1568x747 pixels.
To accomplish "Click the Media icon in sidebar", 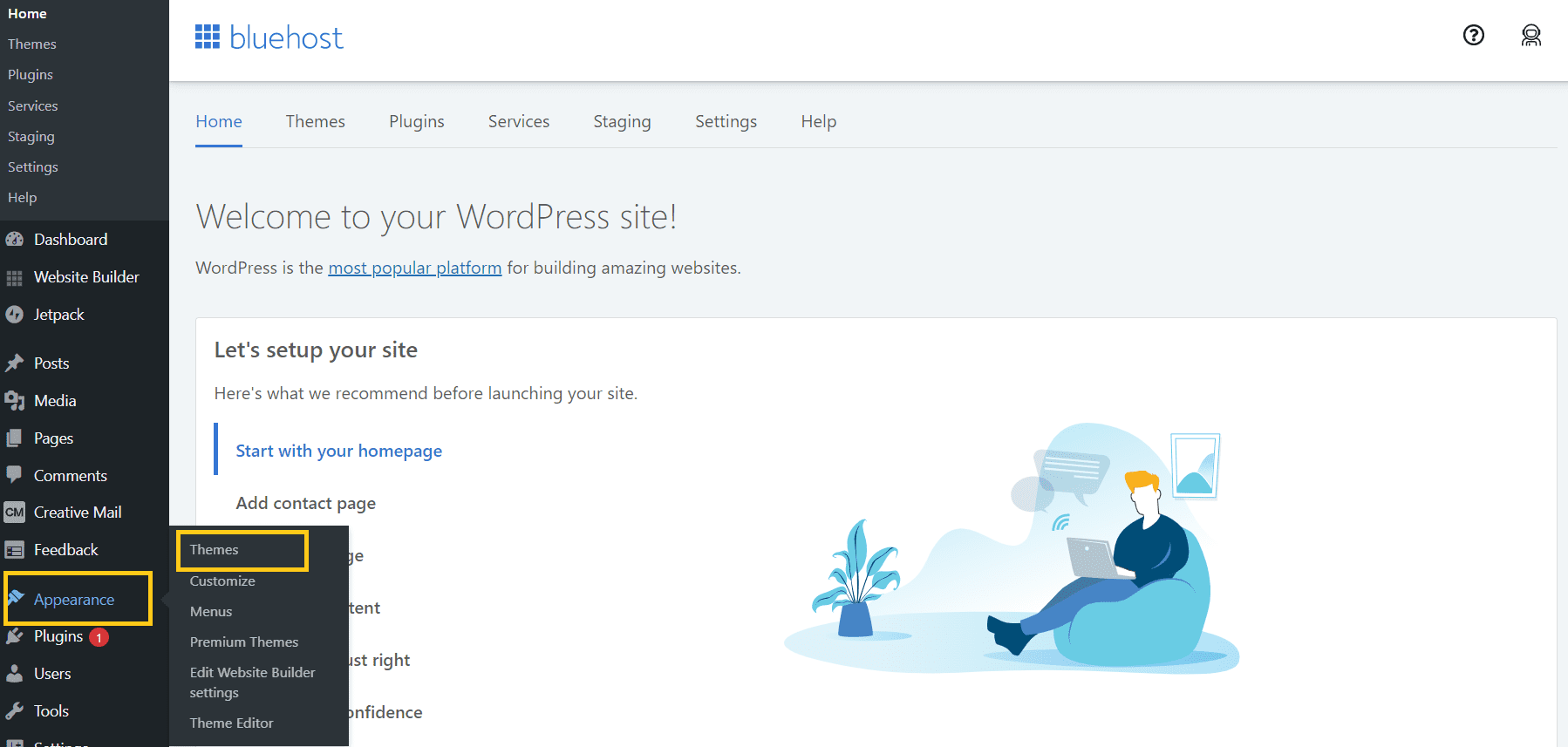I will (x=15, y=400).
